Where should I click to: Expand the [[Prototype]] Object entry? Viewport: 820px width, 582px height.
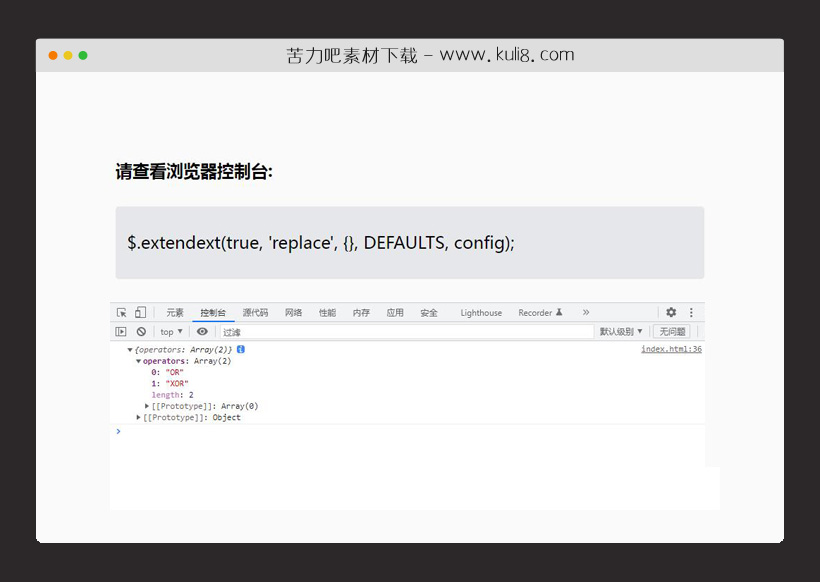(x=137, y=417)
